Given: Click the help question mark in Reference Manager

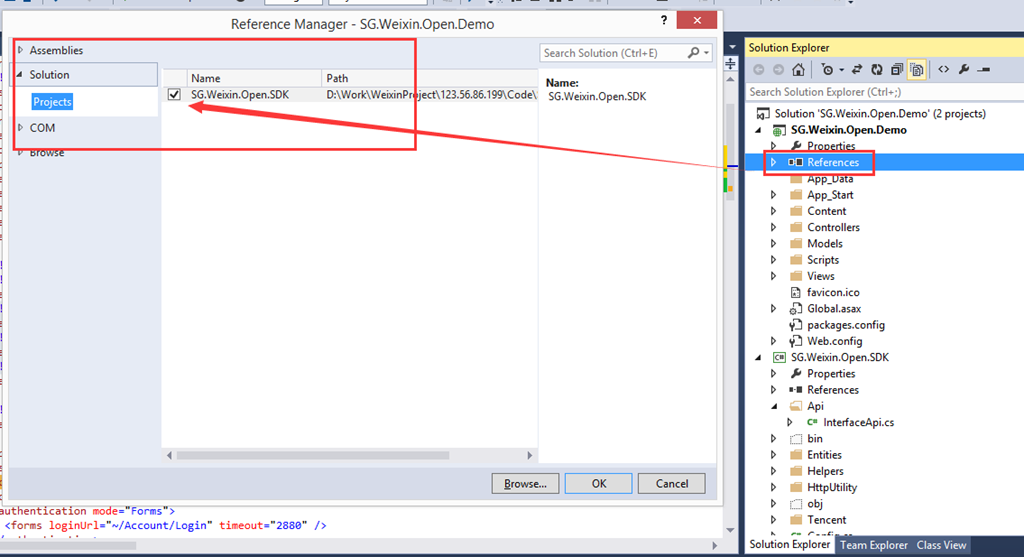Looking at the screenshot, I should [x=664, y=20].
